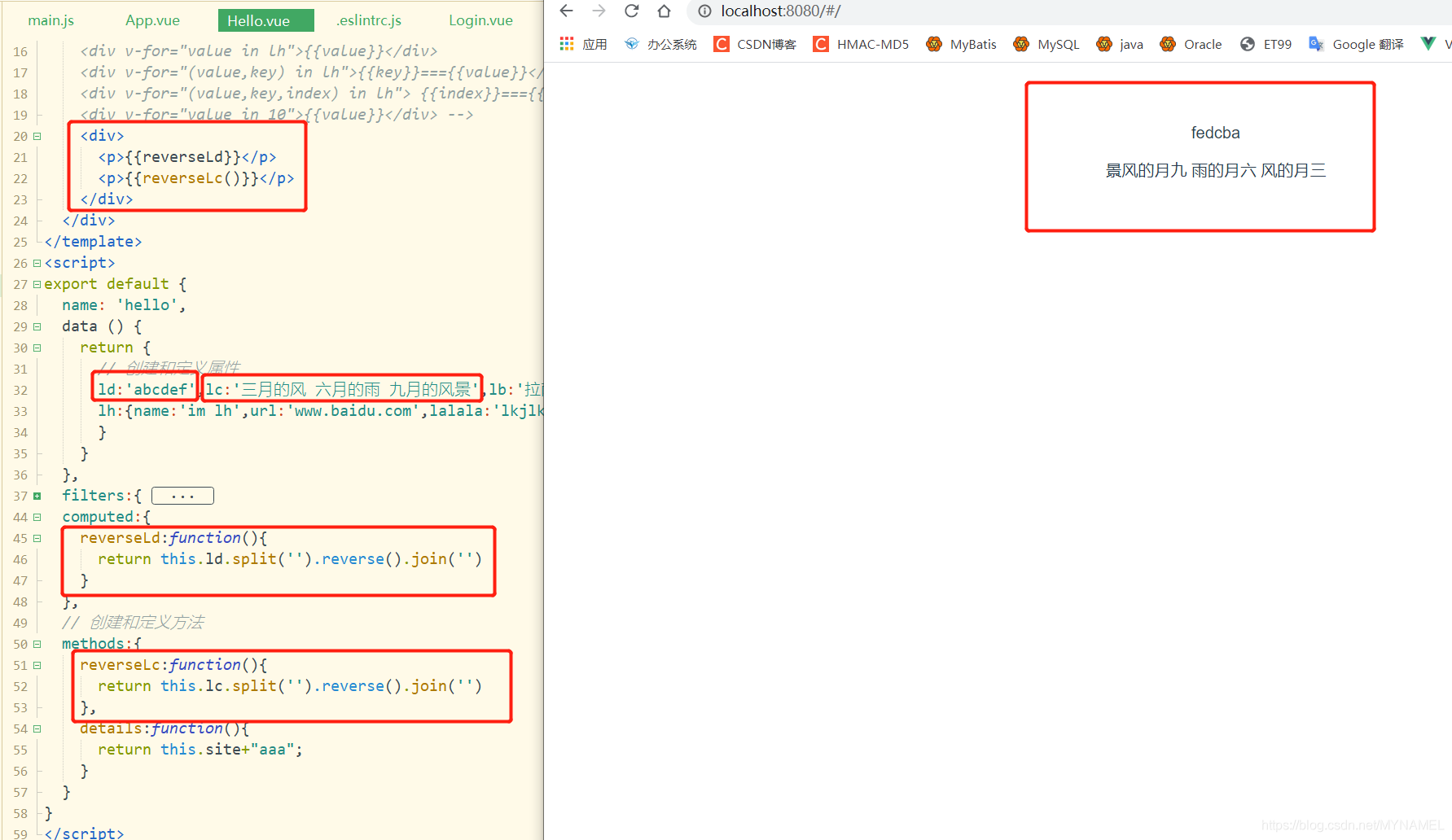
Task: Collapse the methods block on line 50
Action: (37, 644)
